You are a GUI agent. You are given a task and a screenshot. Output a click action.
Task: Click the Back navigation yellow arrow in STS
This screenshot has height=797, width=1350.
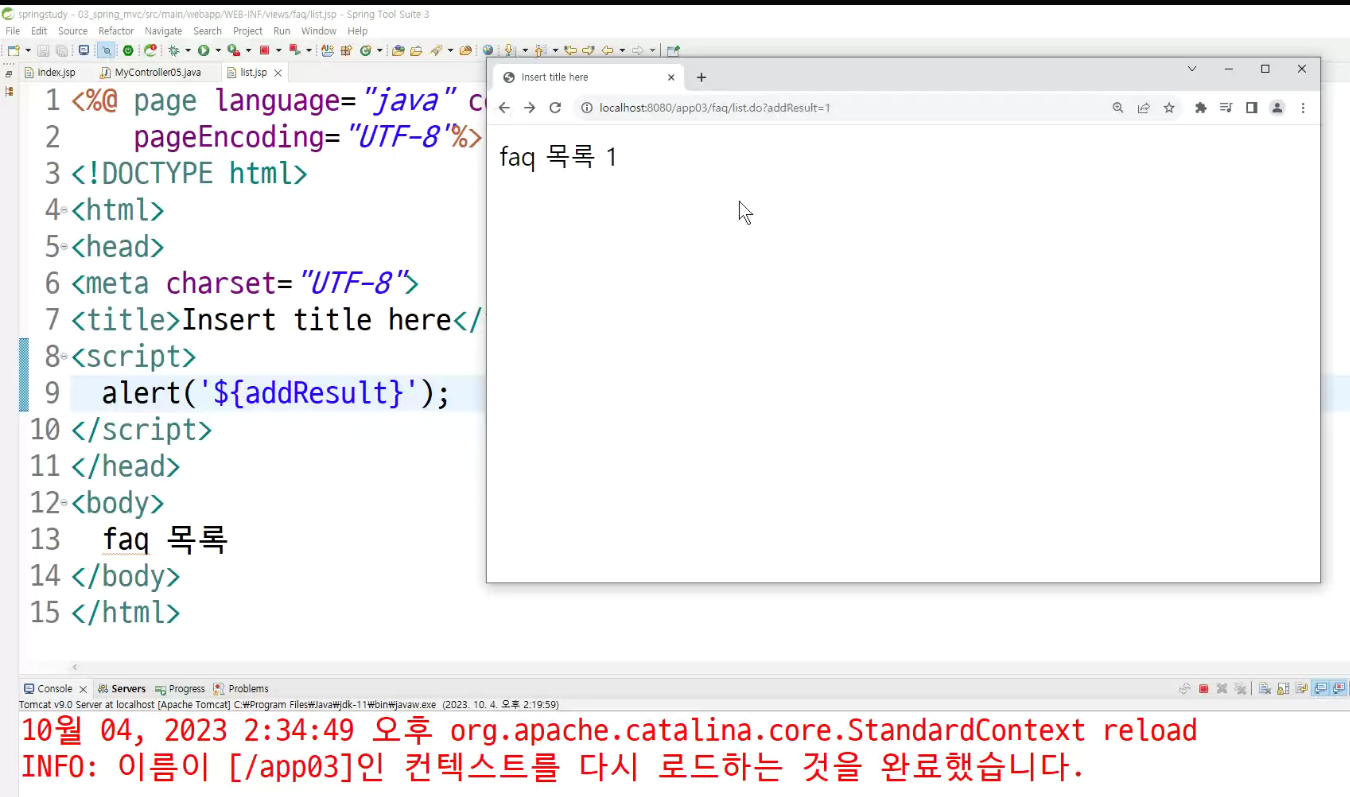[x=607, y=50]
